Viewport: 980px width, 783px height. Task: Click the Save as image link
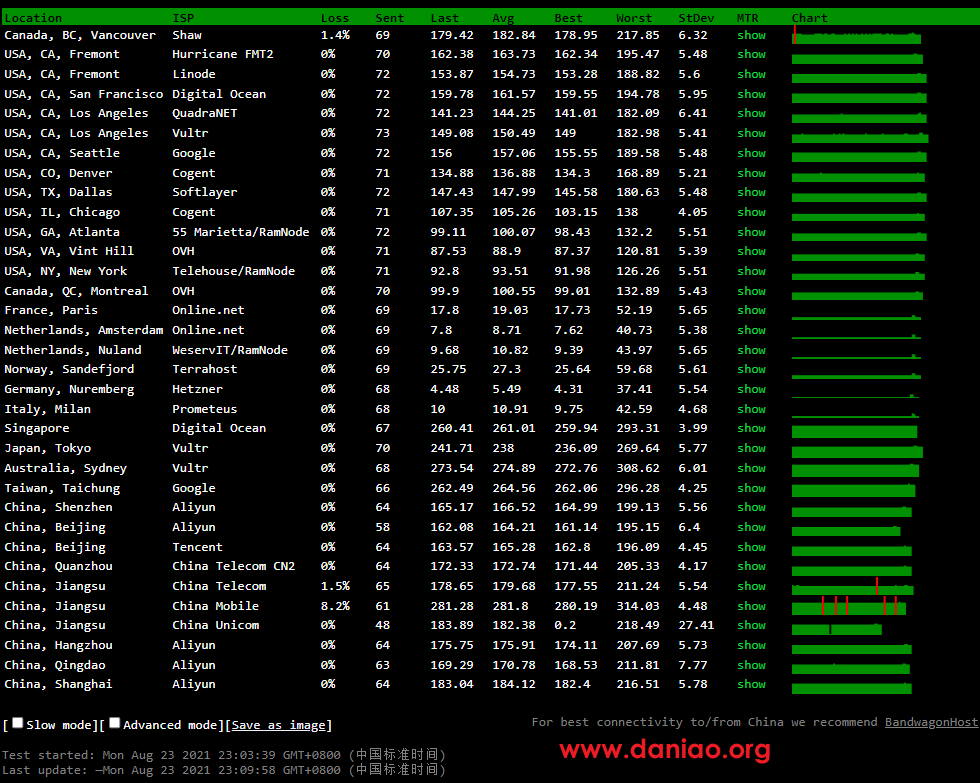point(279,725)
